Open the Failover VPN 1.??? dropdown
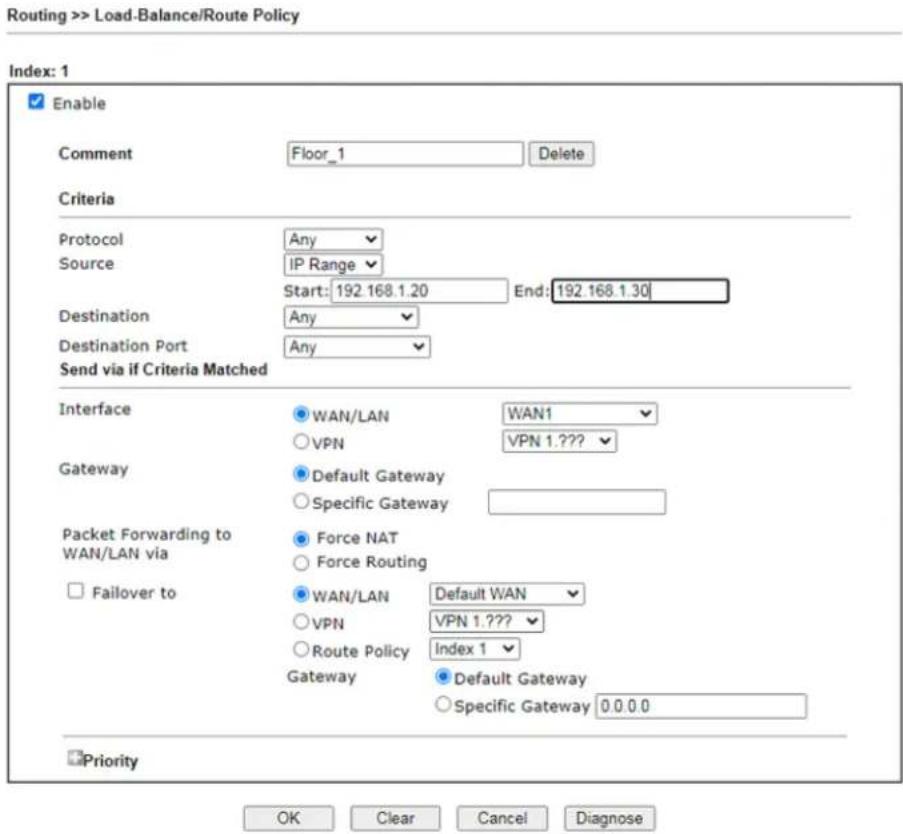Screen dimensions: 903x834 486,621
